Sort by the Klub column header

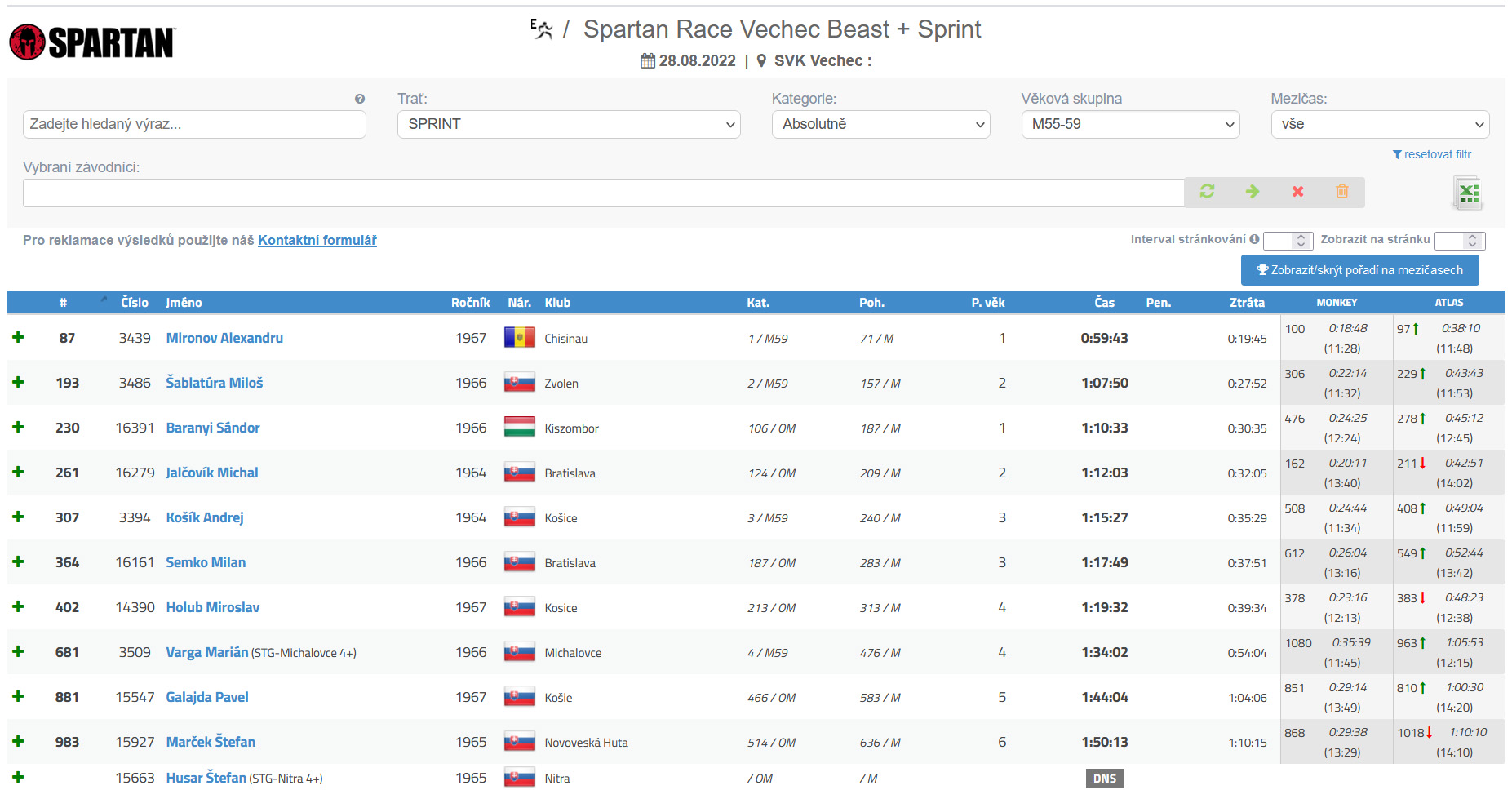[x=557, y=303]
